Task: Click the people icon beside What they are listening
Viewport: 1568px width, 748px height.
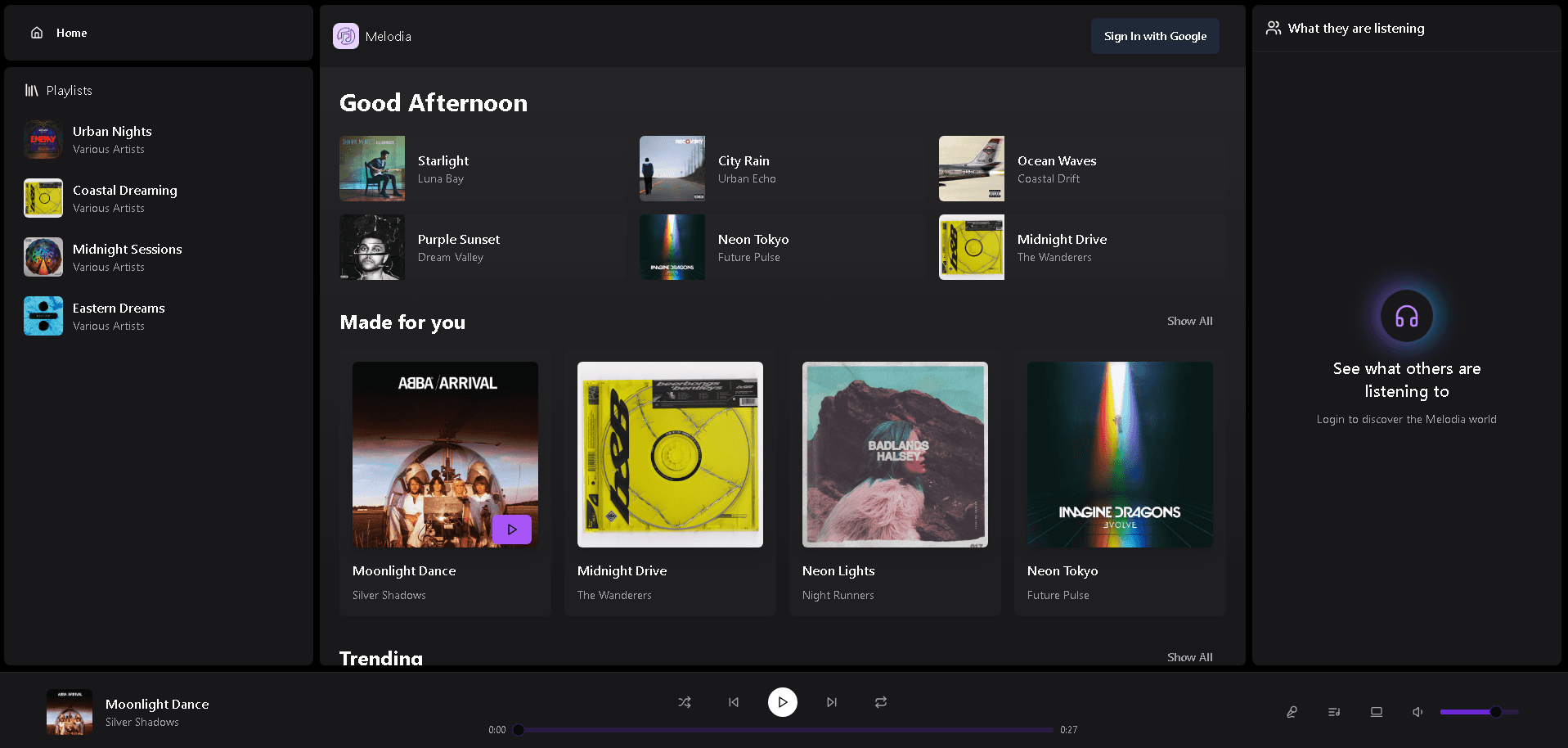Action: click(x=1274, y=28)
